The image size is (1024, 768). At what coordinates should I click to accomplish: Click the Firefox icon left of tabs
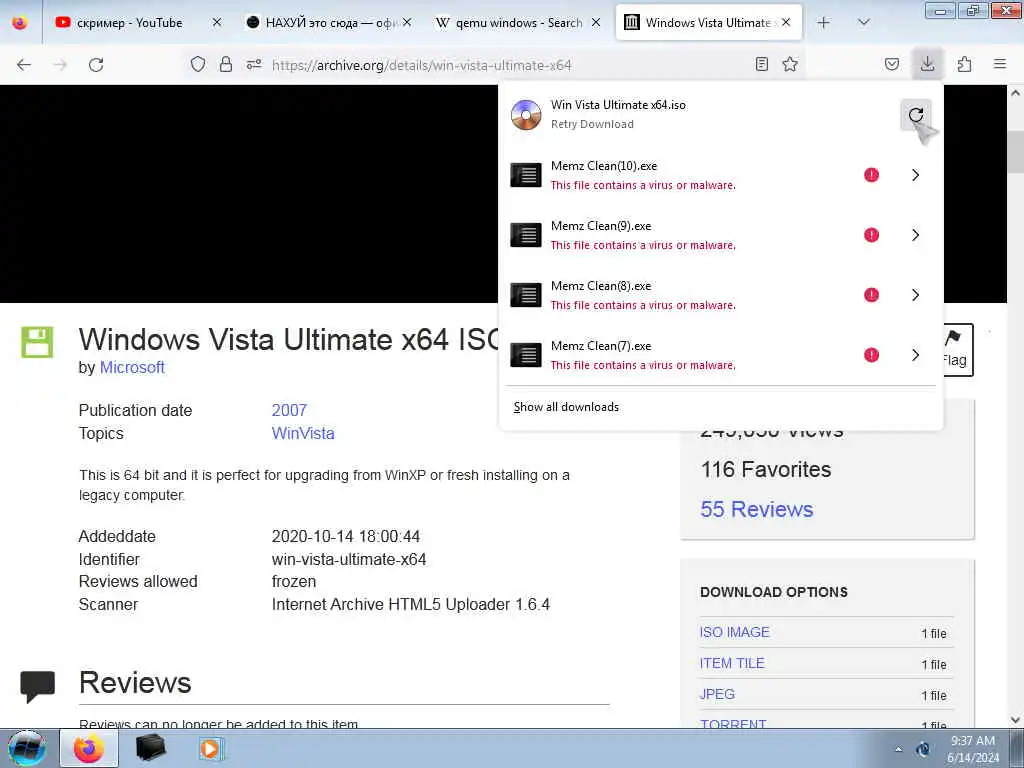pos(20,23)
